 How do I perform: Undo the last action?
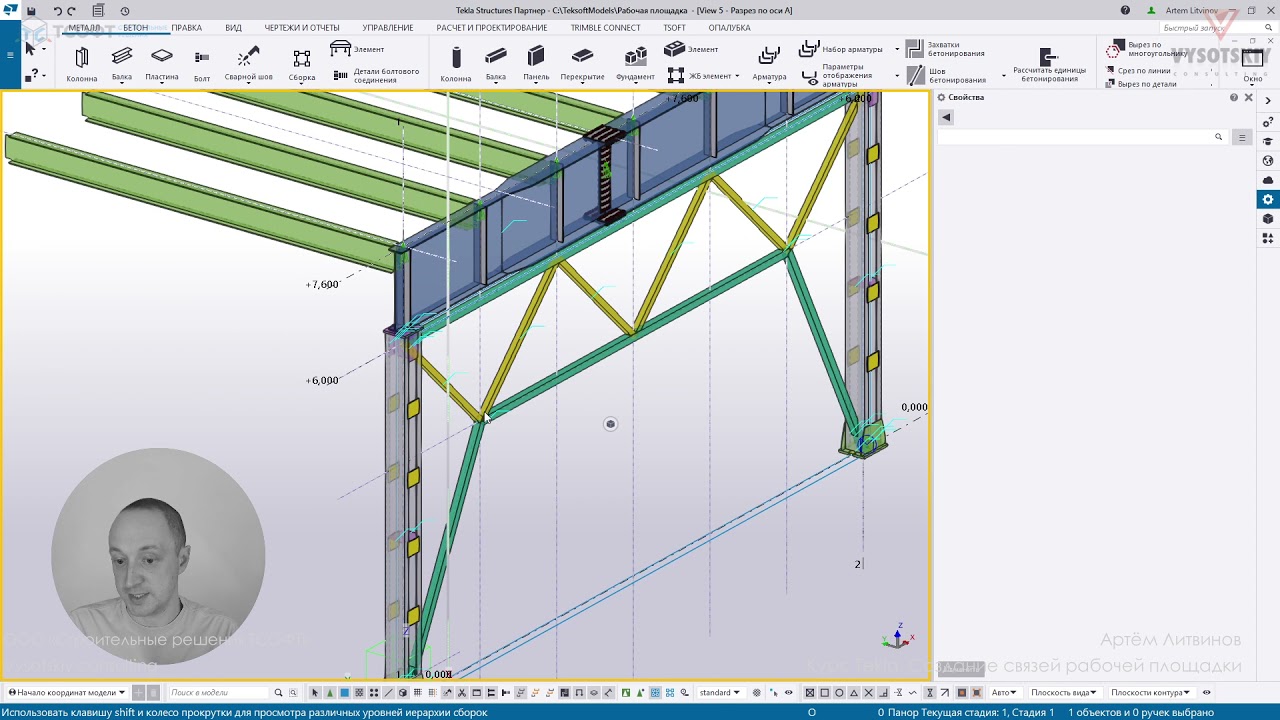coord(57,11)
